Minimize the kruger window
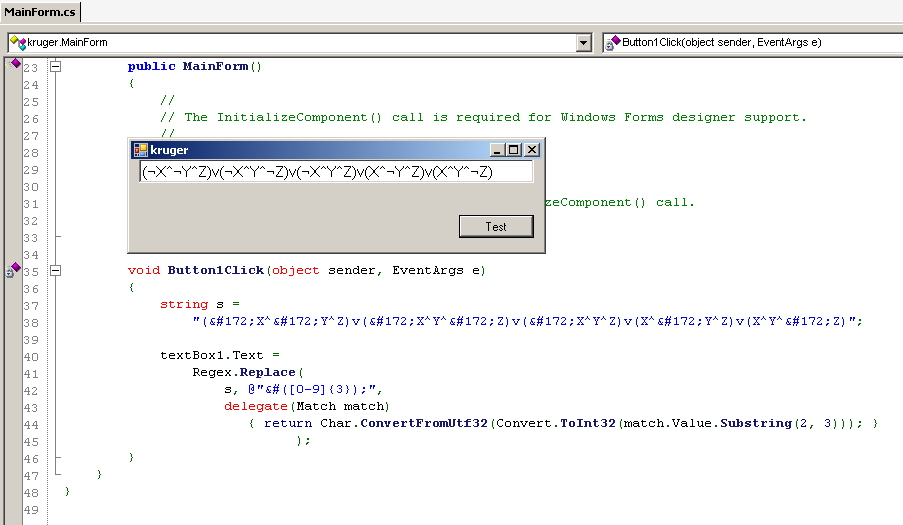The width and height of the screenshot is (903, 525). [497, 150]
